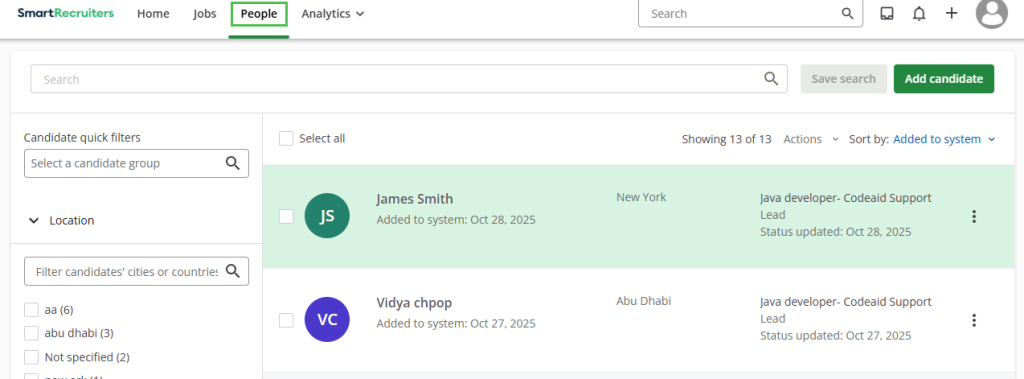
Task: Click magnifier in location filter field
Action: click(x=232, y=271)
